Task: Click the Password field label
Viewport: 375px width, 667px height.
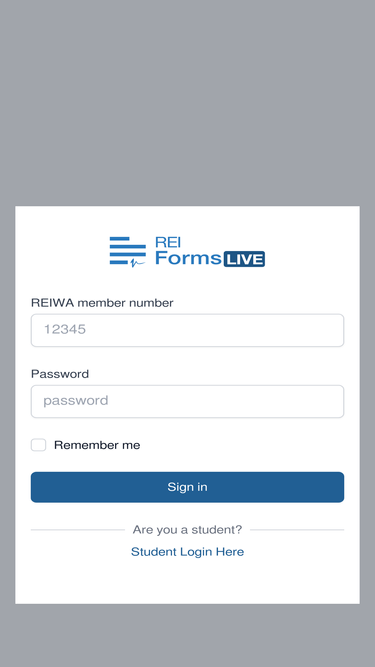Action: 60,374
